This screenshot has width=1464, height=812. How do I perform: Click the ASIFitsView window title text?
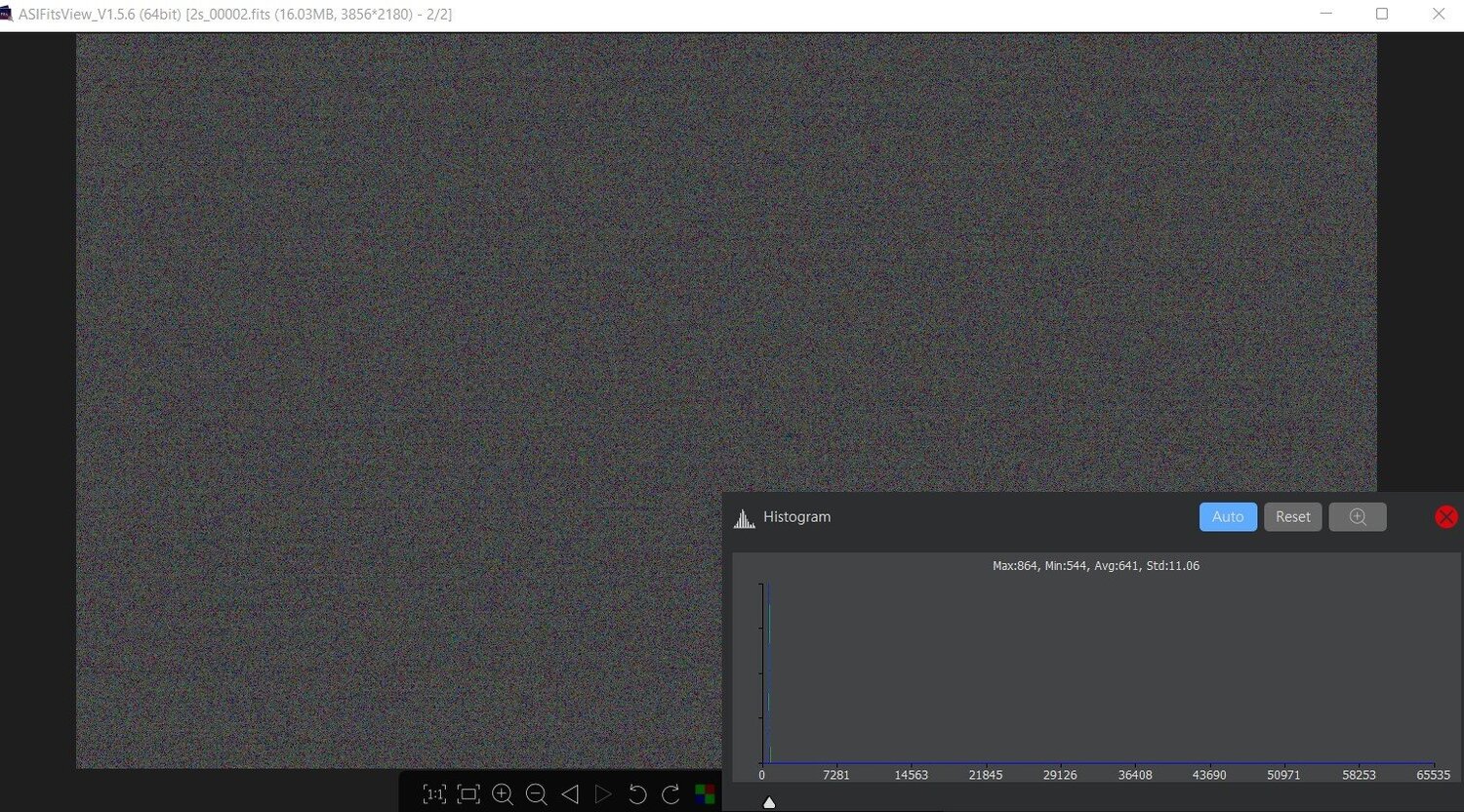click(x=235, y=15)
